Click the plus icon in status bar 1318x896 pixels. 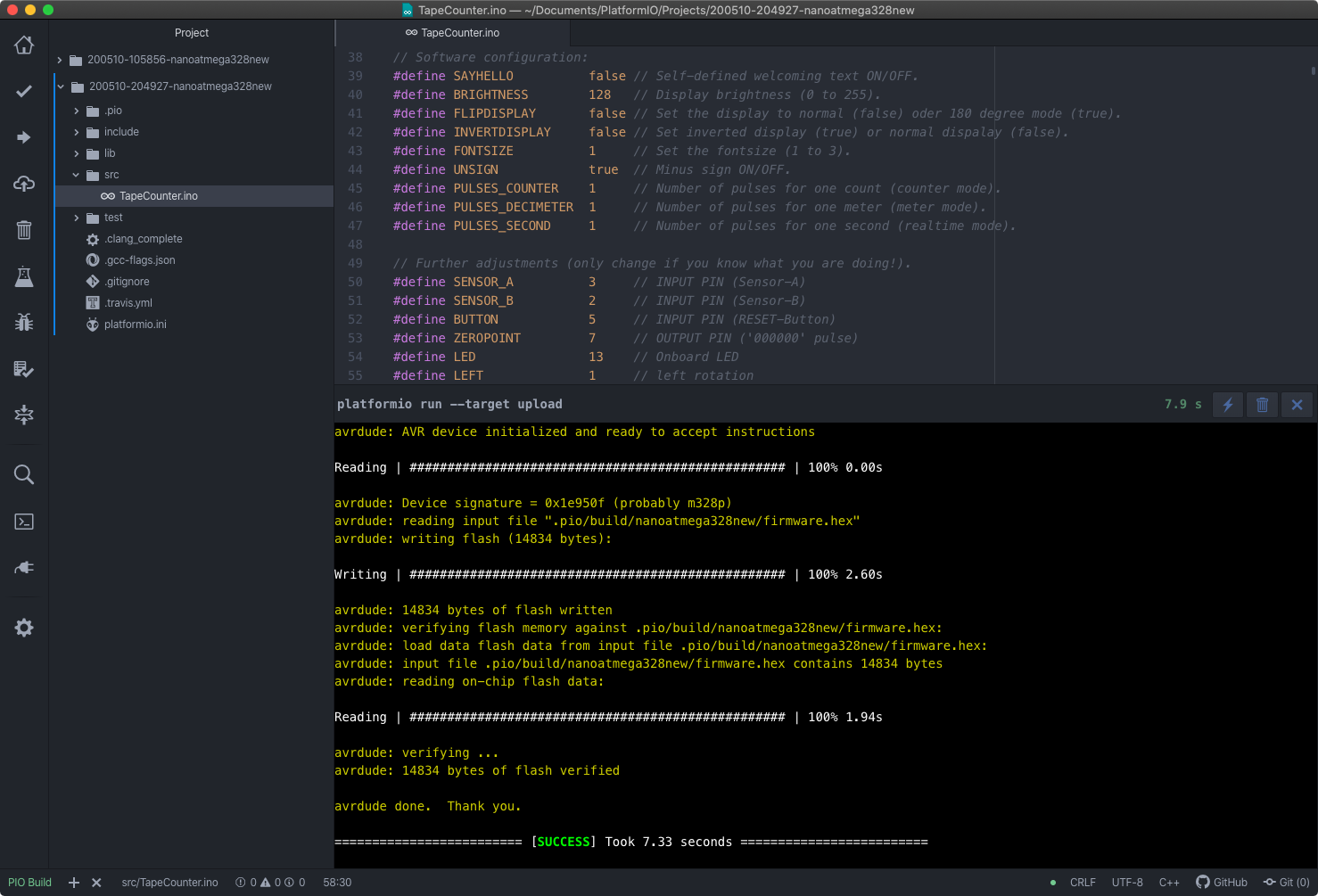click(74, 883)
